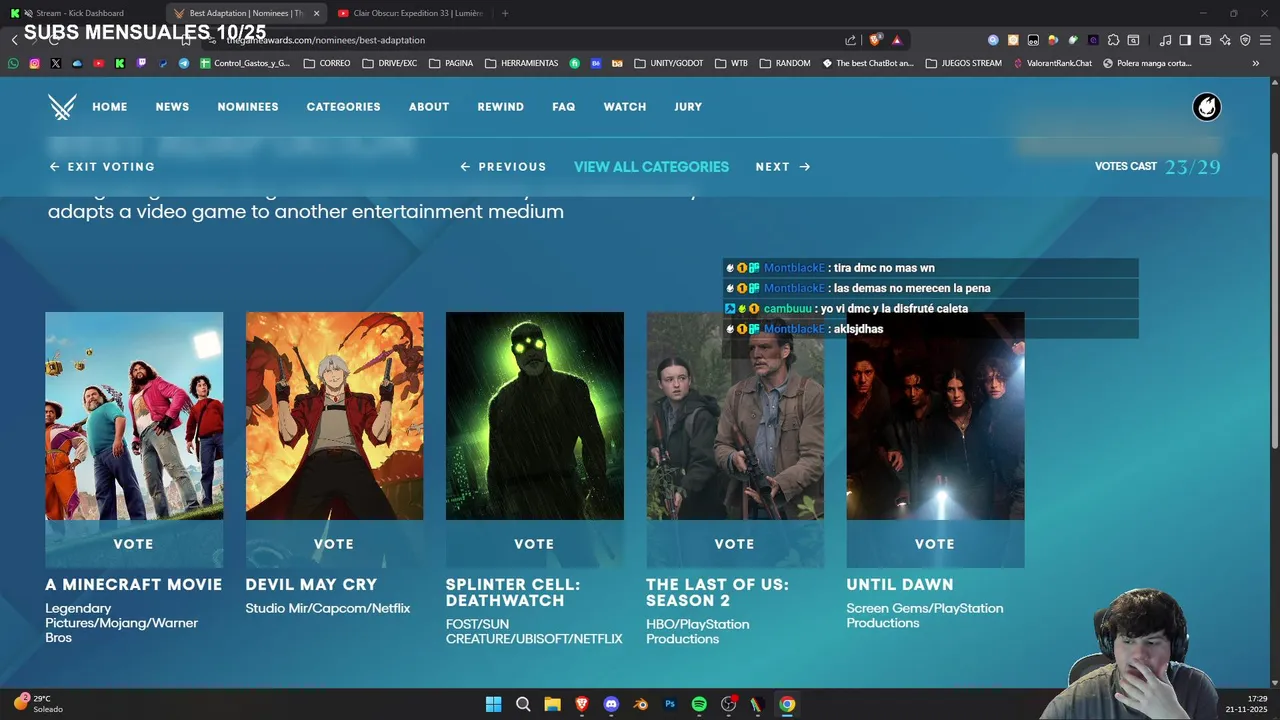This screenshot has height=720, width=1280.
Task: Click Brave Shields icon in address bar
Action: click(875, 40)
